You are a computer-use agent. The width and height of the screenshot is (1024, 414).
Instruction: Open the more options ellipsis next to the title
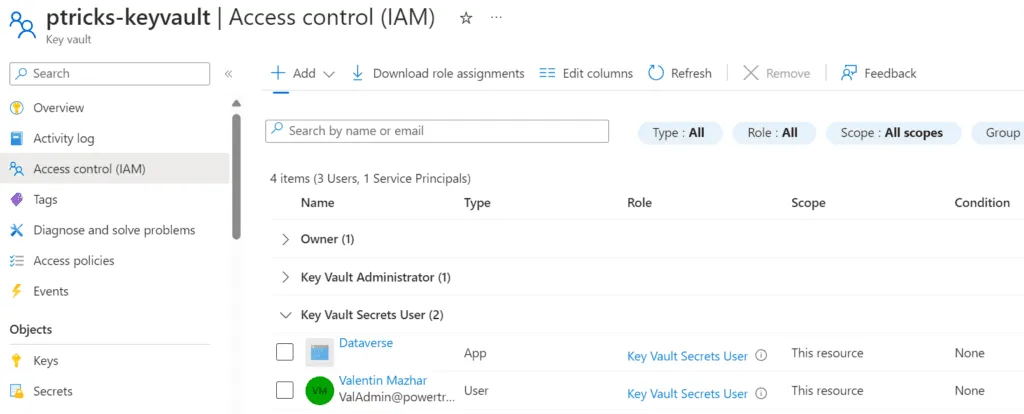pyautogui.click(x=496, y=18)
